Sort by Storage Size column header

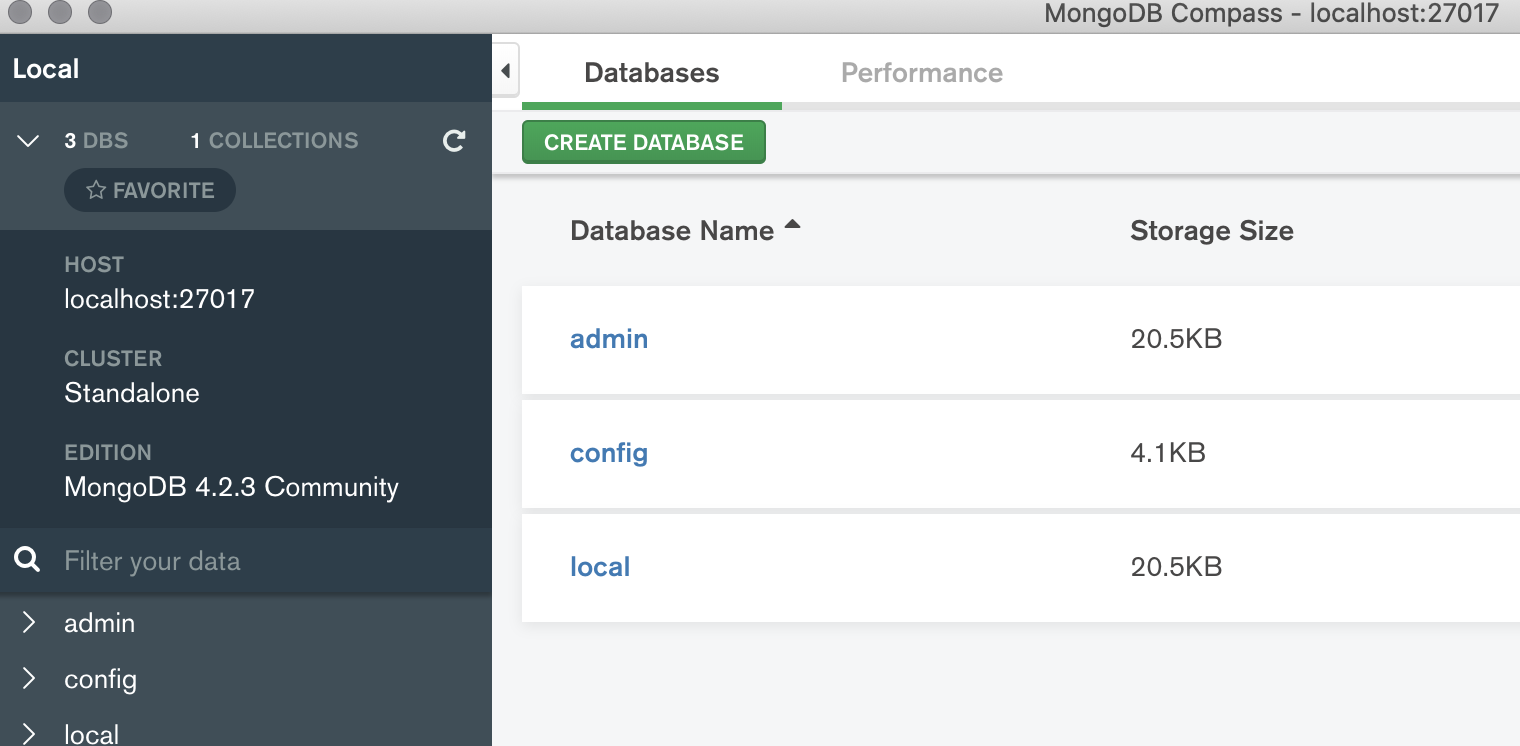point(1212,231)
